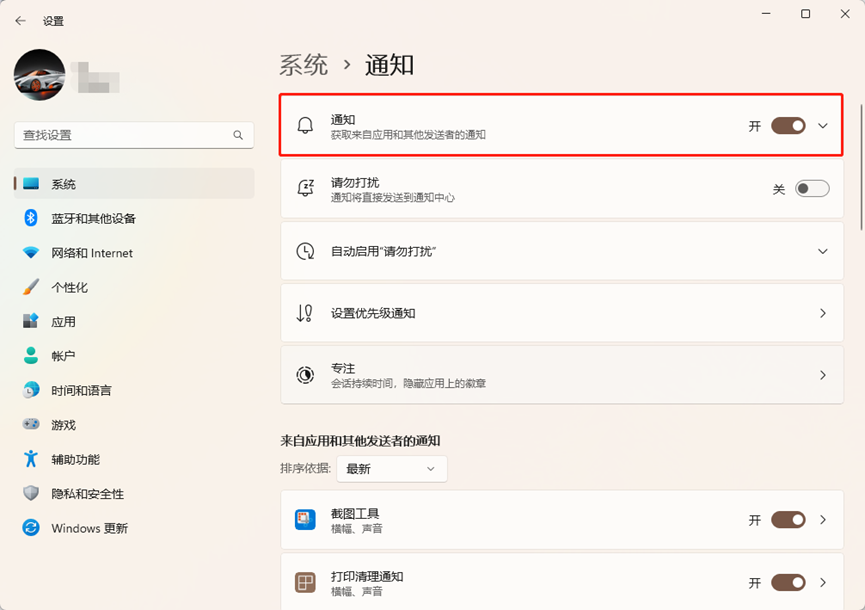Click the 打印清理通知 app icon
This screenshot has width=865, height=610.
(x=305, y=583)
